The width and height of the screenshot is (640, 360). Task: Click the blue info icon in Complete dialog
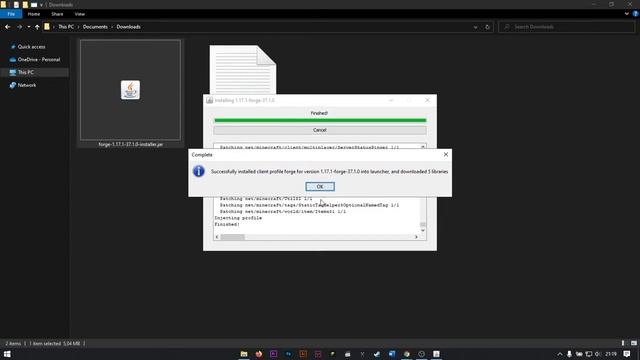click(199, 171)
